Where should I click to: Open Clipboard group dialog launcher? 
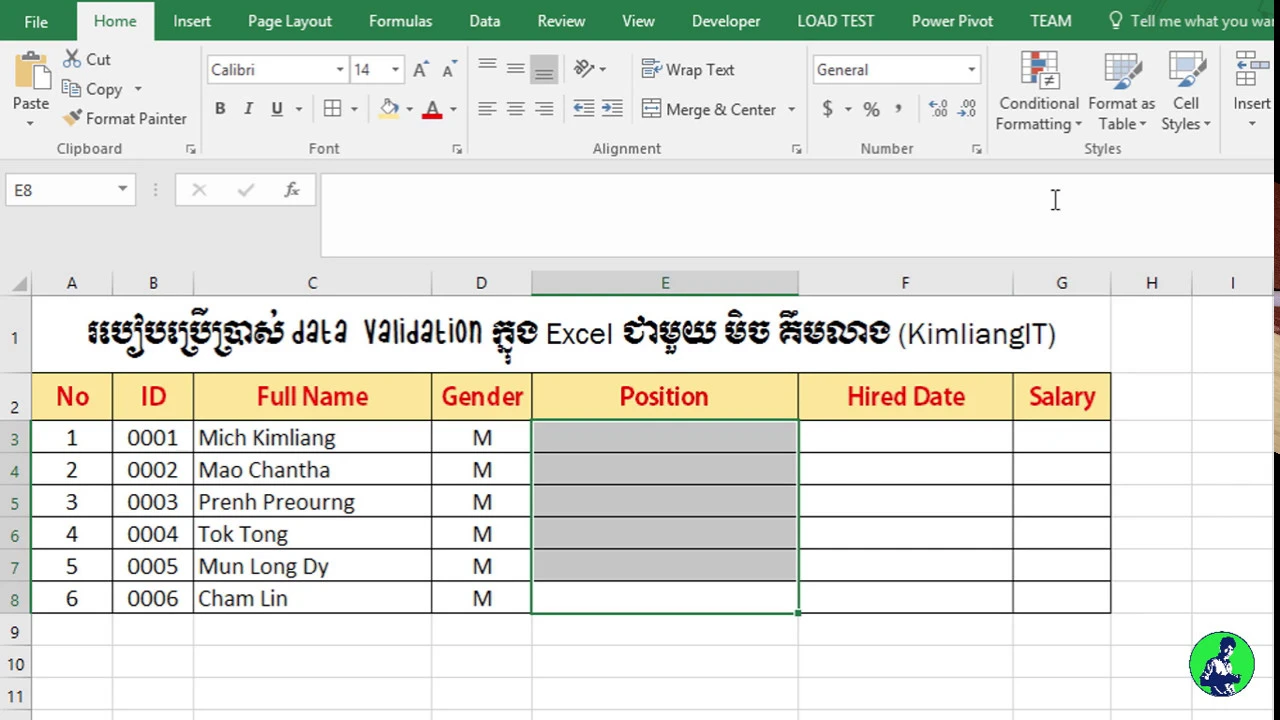click(x=191, y=149)
